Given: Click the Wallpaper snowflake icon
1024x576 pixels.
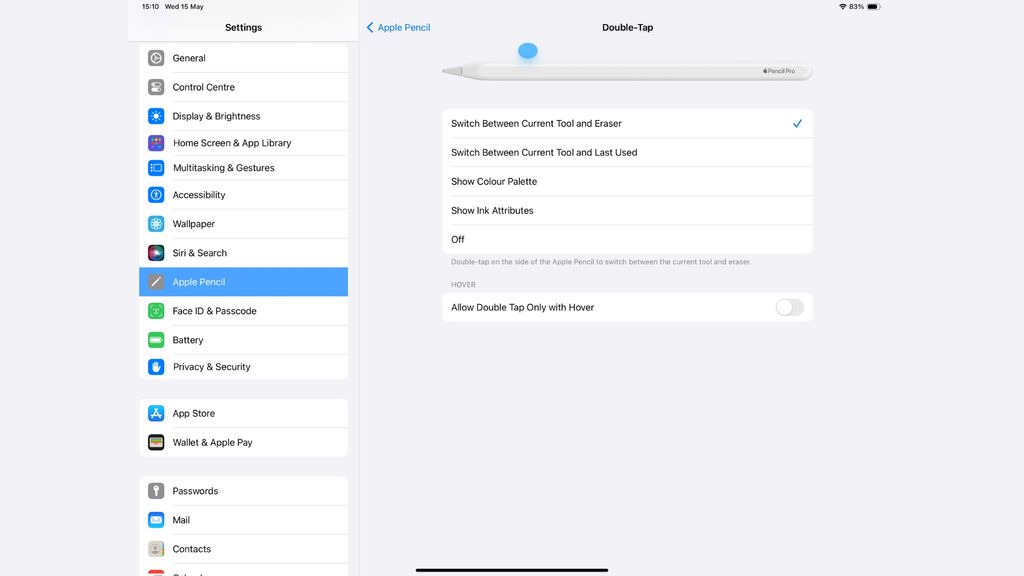Looking at the screenshot, I should click(156, 223).
